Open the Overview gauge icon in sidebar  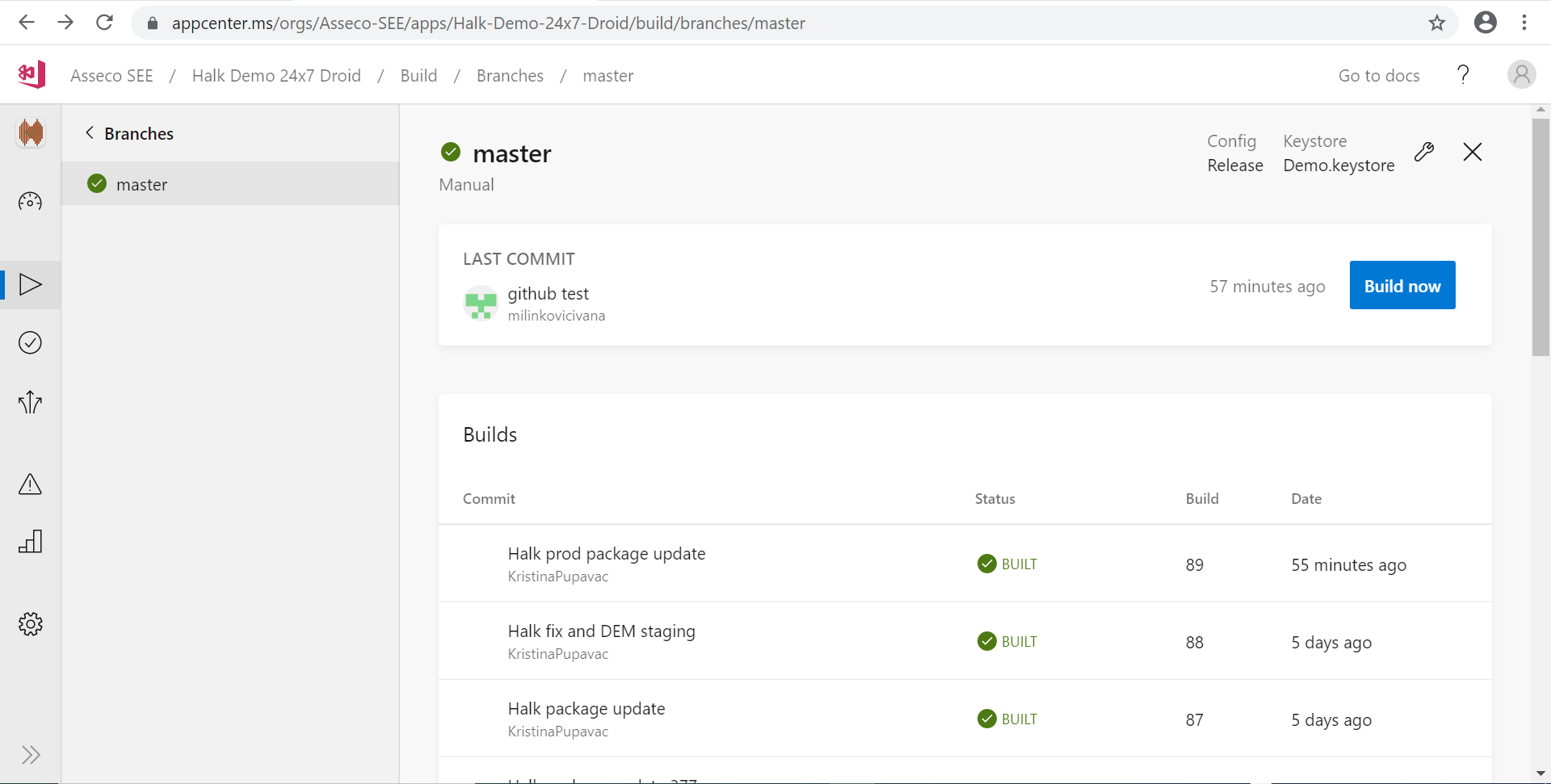30,201
